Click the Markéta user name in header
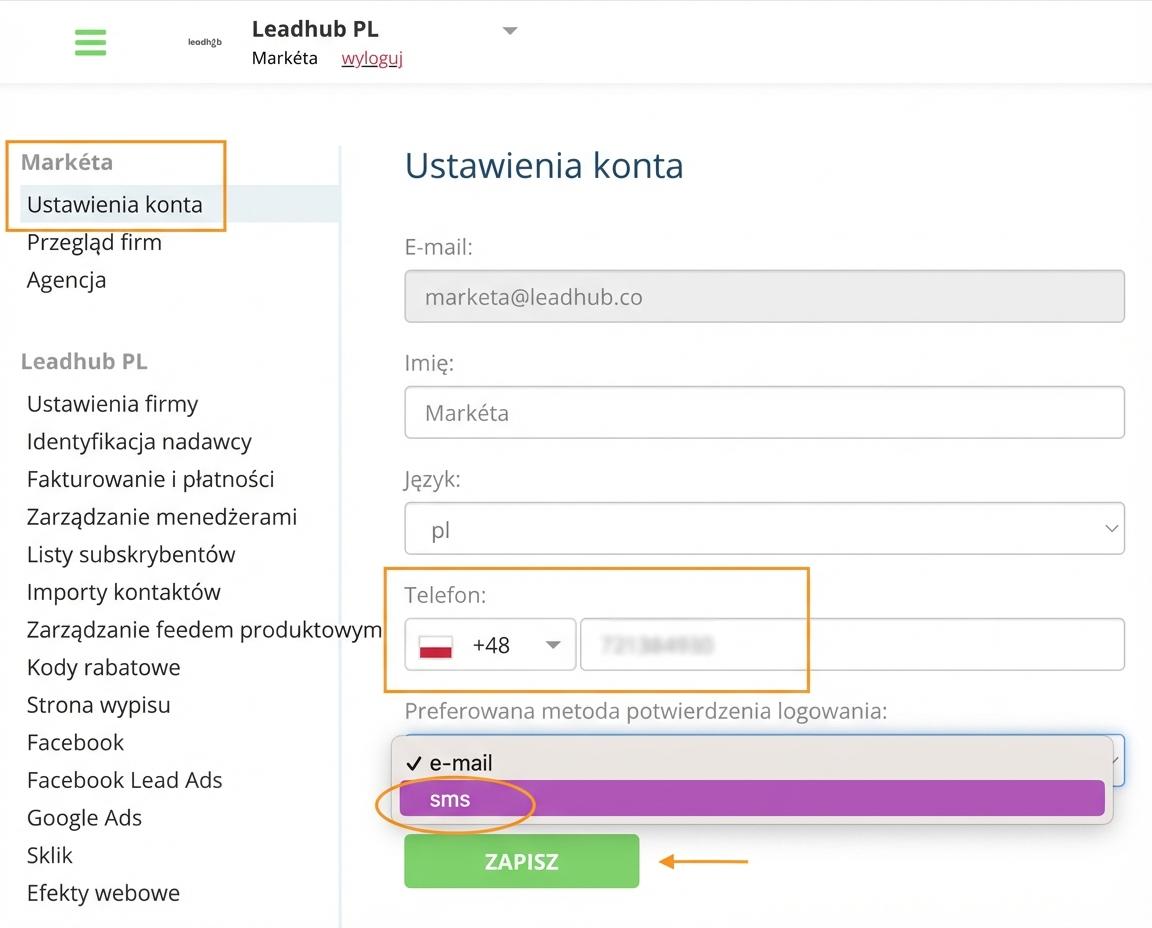The image size is (1152, 928). click(x=284, y=58)
